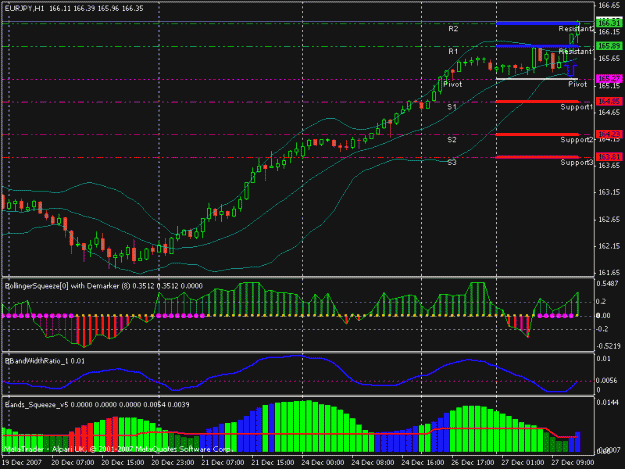Click the Support2 label

pyautogui.click(x=576, y=139)
